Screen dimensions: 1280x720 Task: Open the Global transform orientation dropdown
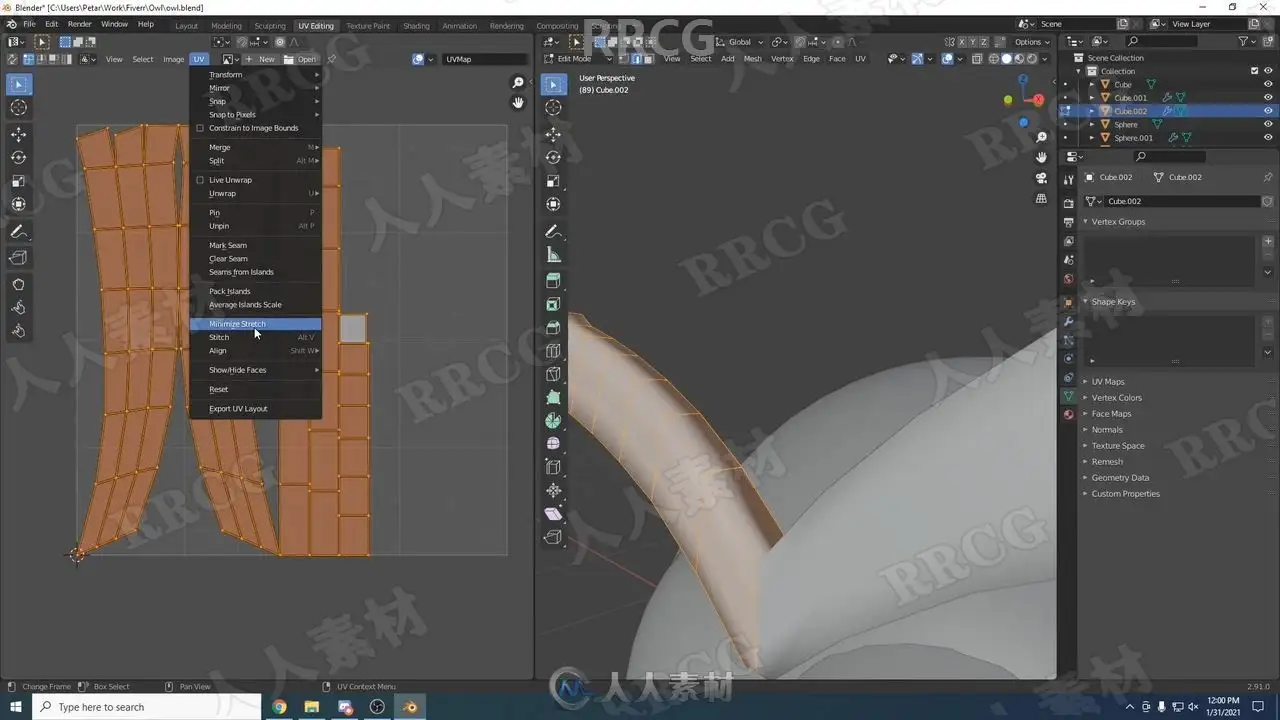click(740, 42)
